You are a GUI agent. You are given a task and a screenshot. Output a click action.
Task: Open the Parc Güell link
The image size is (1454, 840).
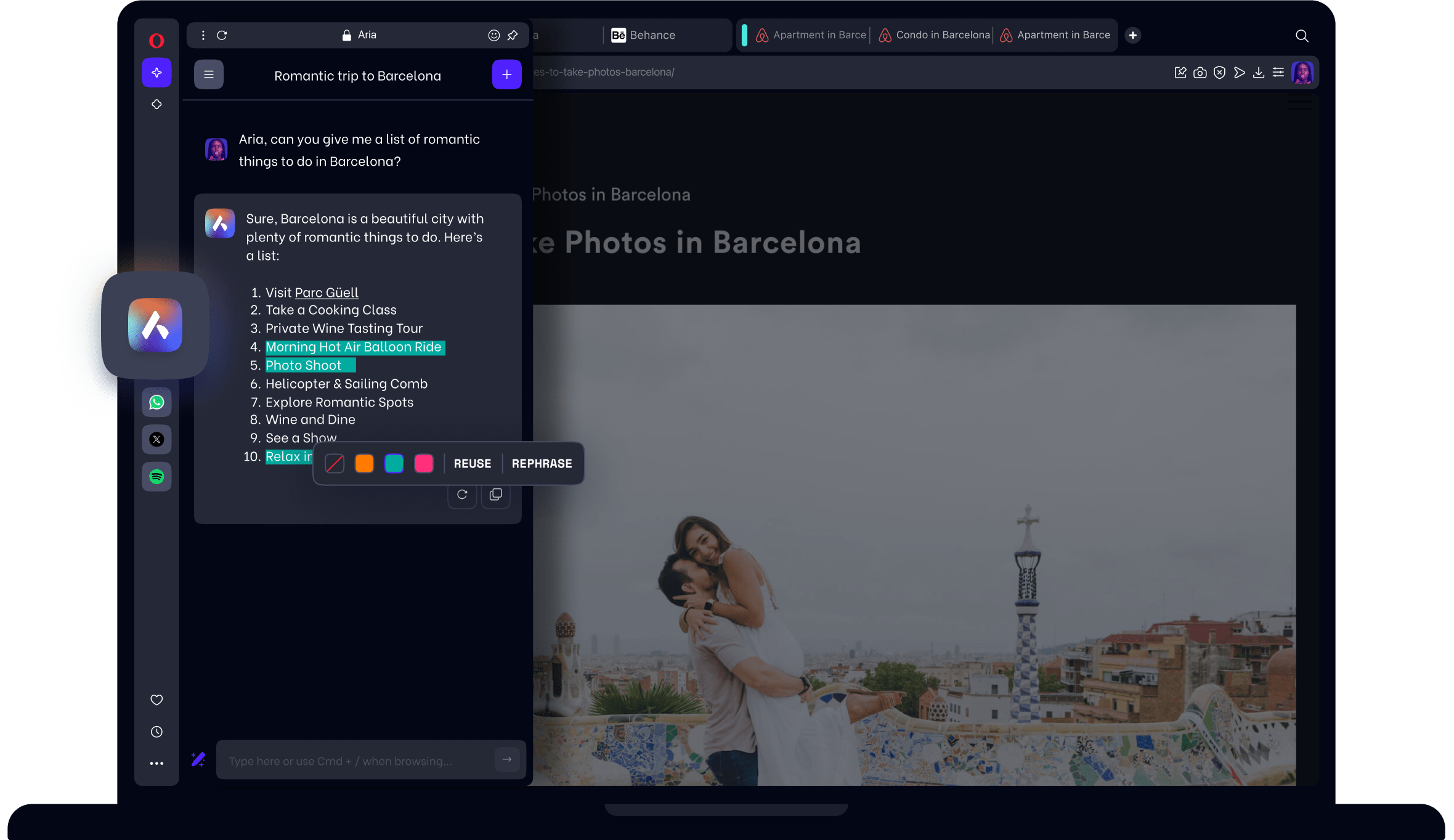click(x=326, y=292)
